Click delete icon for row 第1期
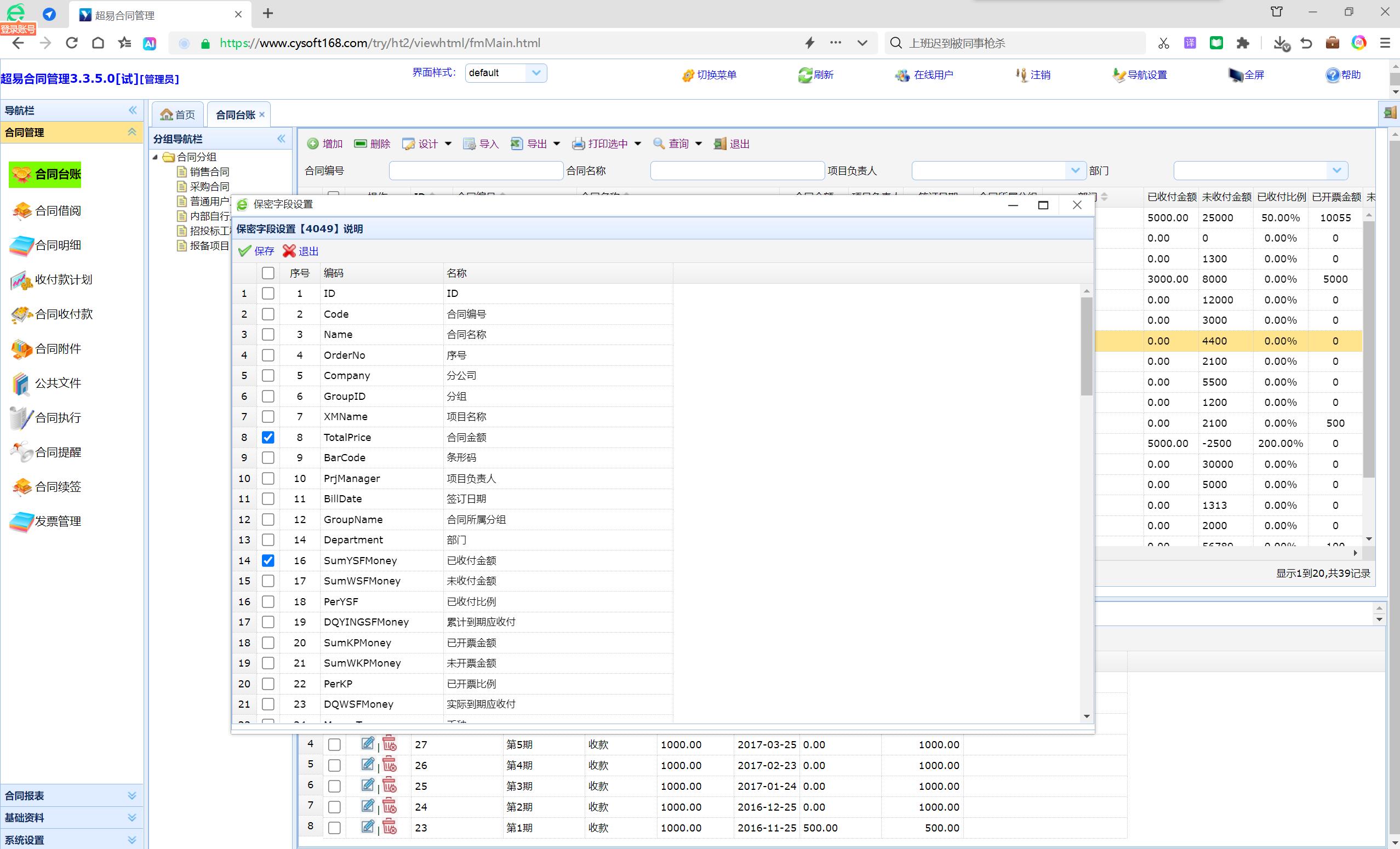Viewport: 1400px width, 849px height. click(390, 827)
